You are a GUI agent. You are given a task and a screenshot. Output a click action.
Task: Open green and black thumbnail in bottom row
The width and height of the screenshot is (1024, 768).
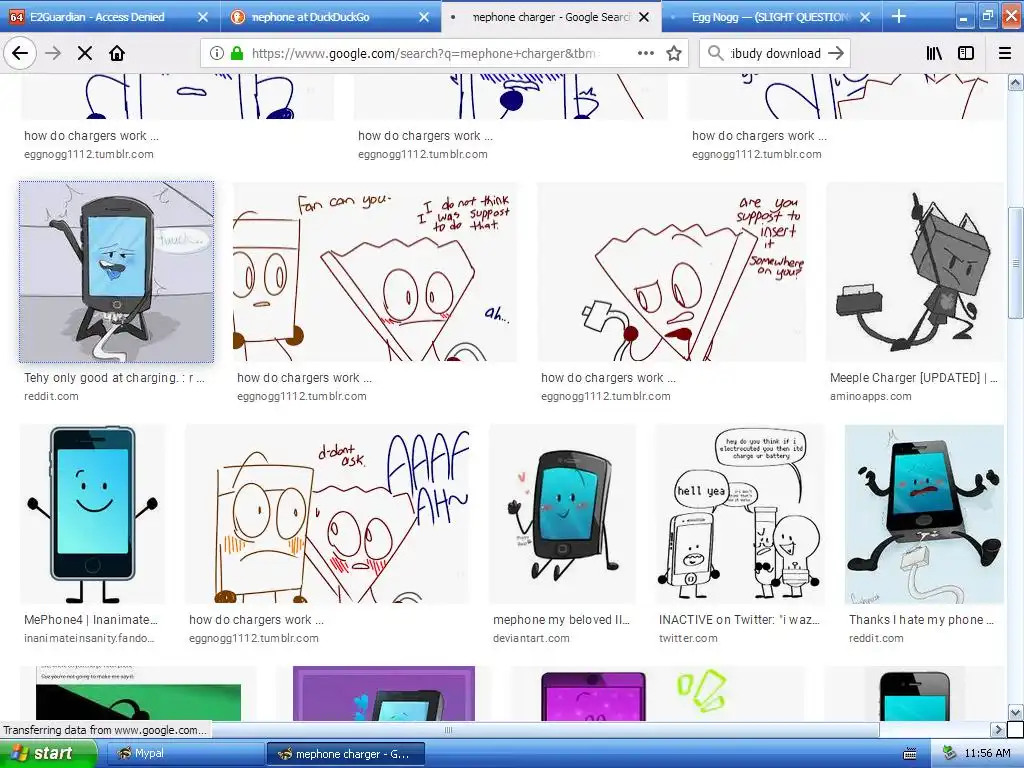[138, 694]
